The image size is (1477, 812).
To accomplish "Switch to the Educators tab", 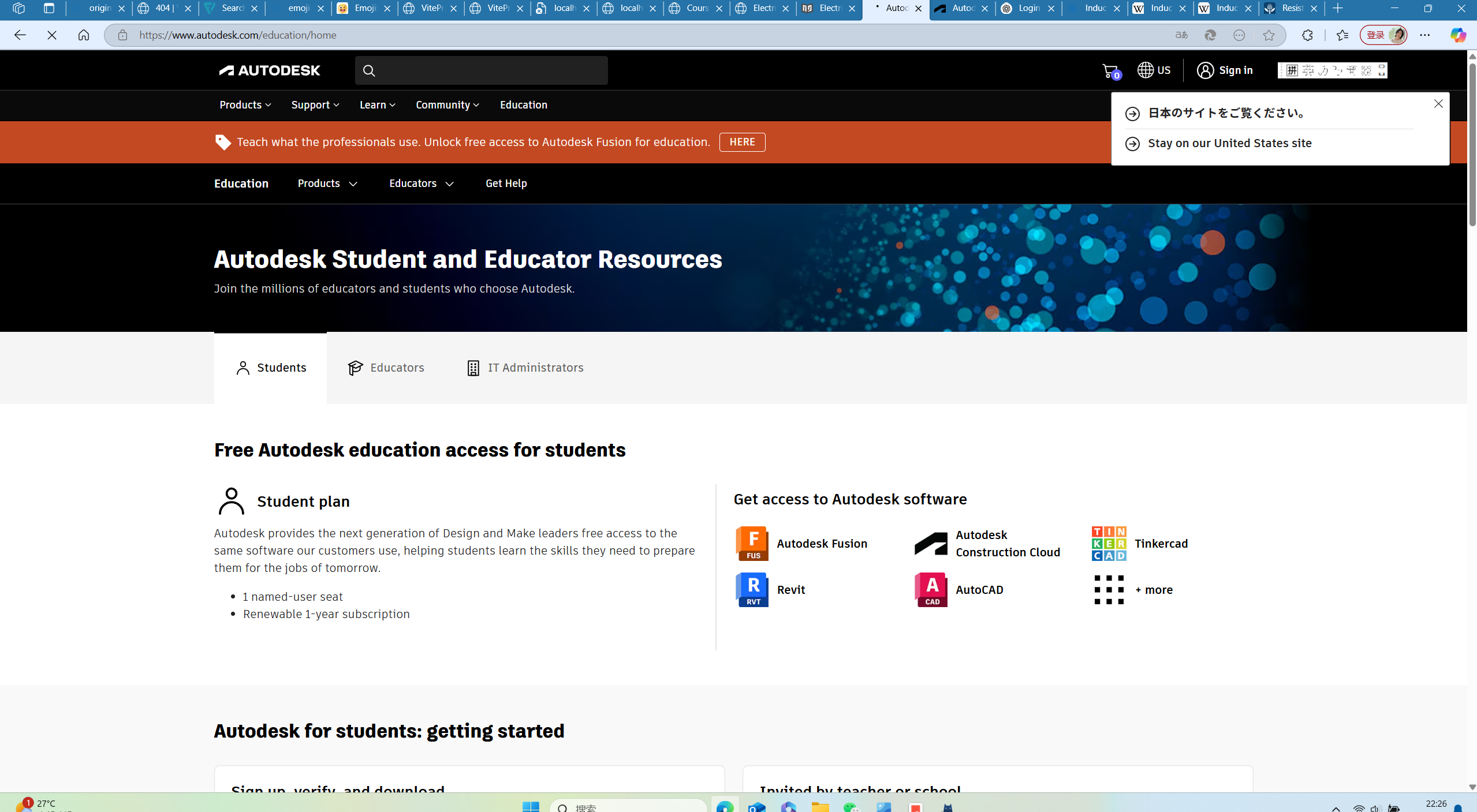I will (x=386, y=368).
